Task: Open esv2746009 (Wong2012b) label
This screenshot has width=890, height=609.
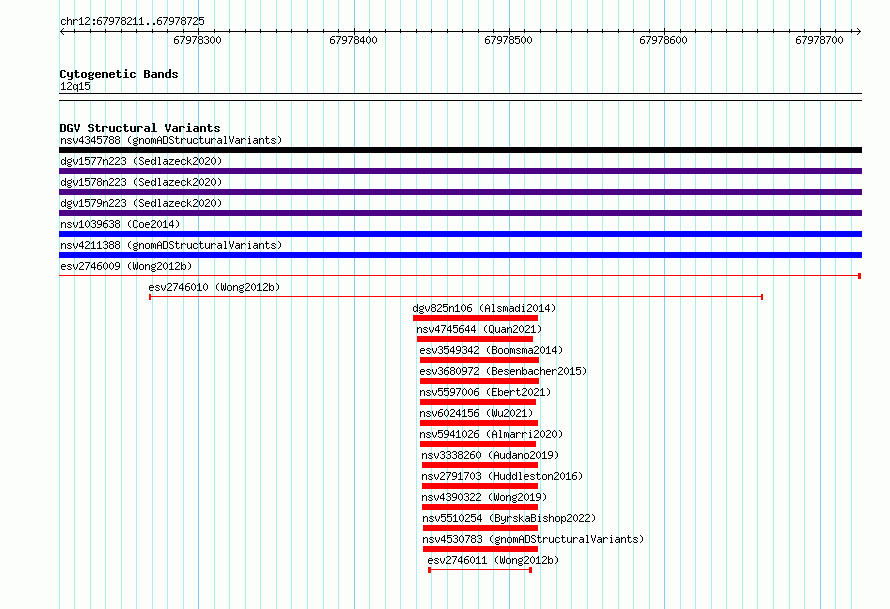Action: (x=126, y=266)
